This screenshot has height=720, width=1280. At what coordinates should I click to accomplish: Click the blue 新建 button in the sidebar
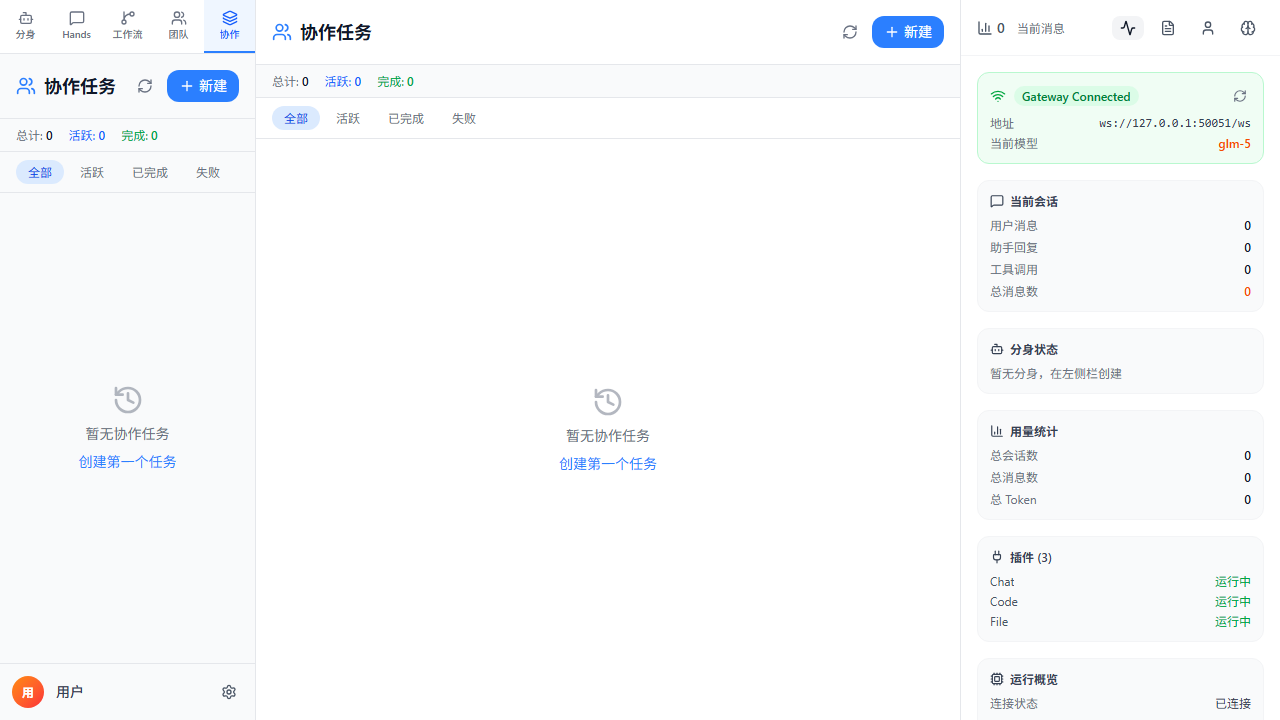203,86
